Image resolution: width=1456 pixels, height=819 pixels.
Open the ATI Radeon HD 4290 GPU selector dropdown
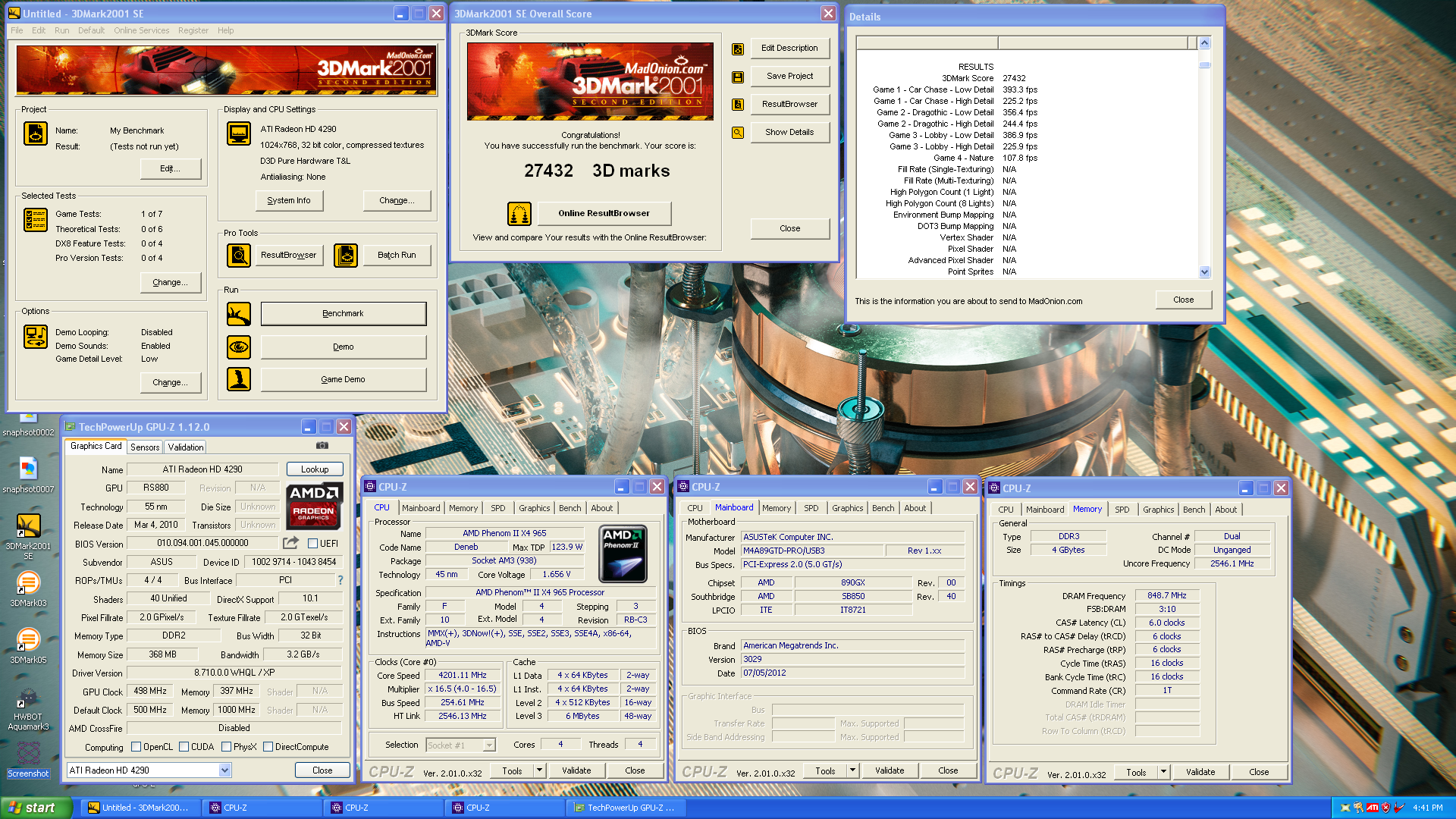(224, 770)
